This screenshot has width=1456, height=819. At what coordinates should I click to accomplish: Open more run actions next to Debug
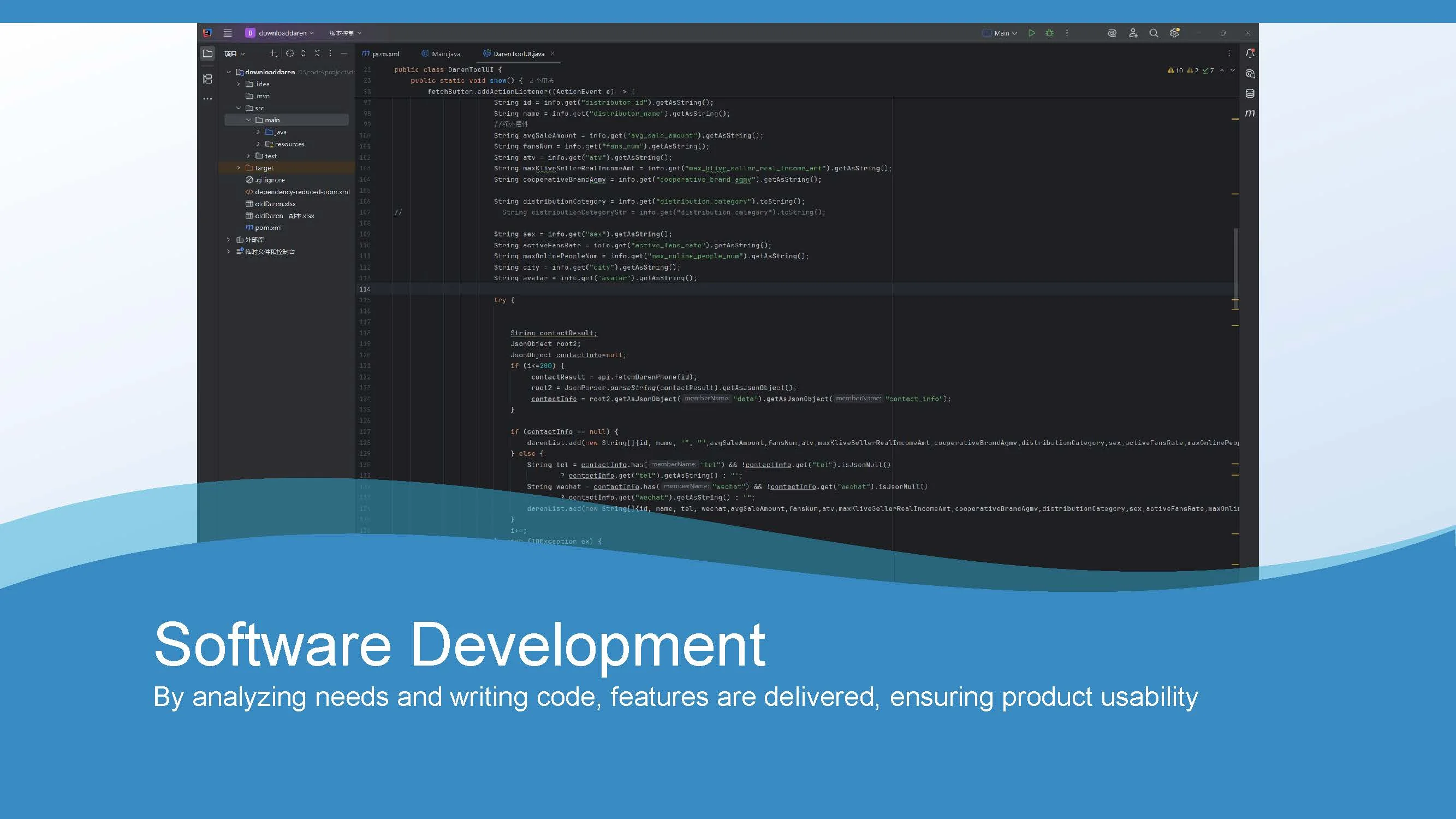pos(1067,33)
